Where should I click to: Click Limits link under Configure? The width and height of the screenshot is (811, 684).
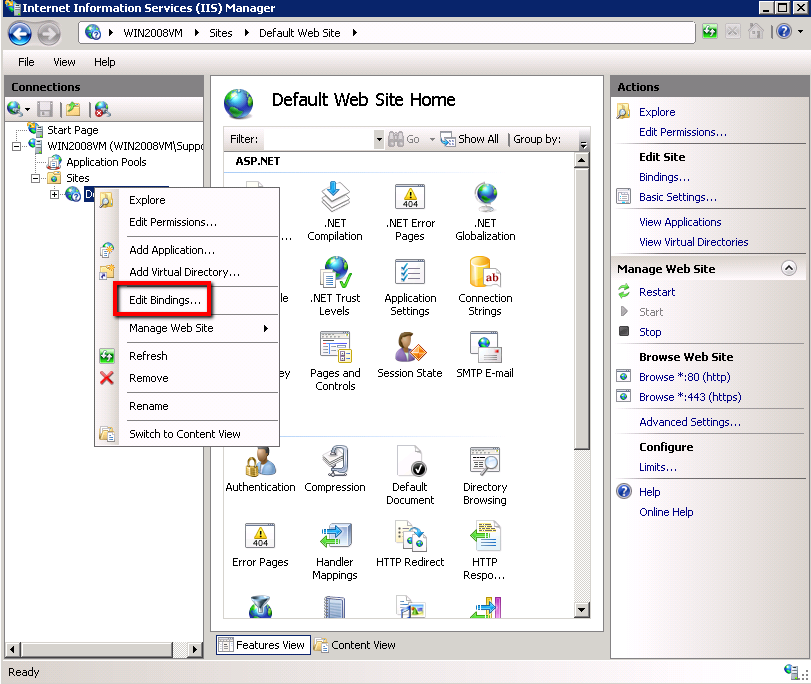point(657,467)
